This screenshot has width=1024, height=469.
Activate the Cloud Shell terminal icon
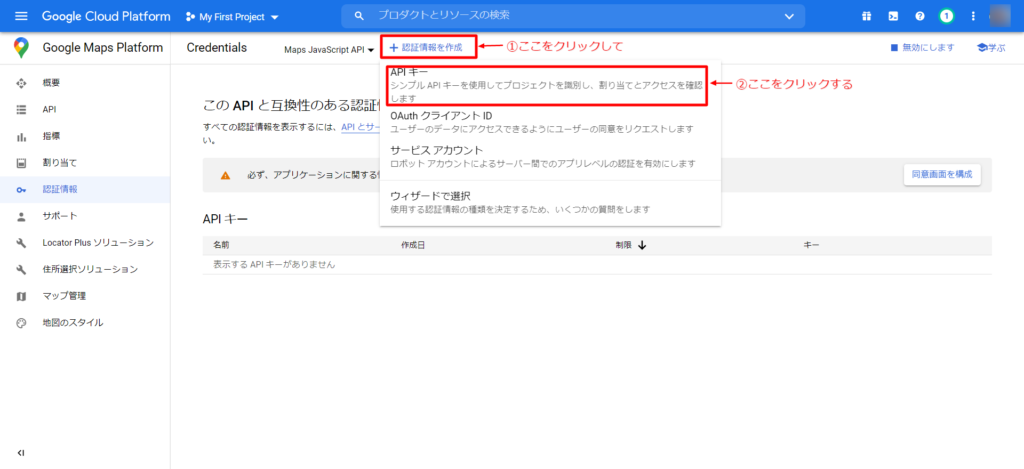pos(893,16)
